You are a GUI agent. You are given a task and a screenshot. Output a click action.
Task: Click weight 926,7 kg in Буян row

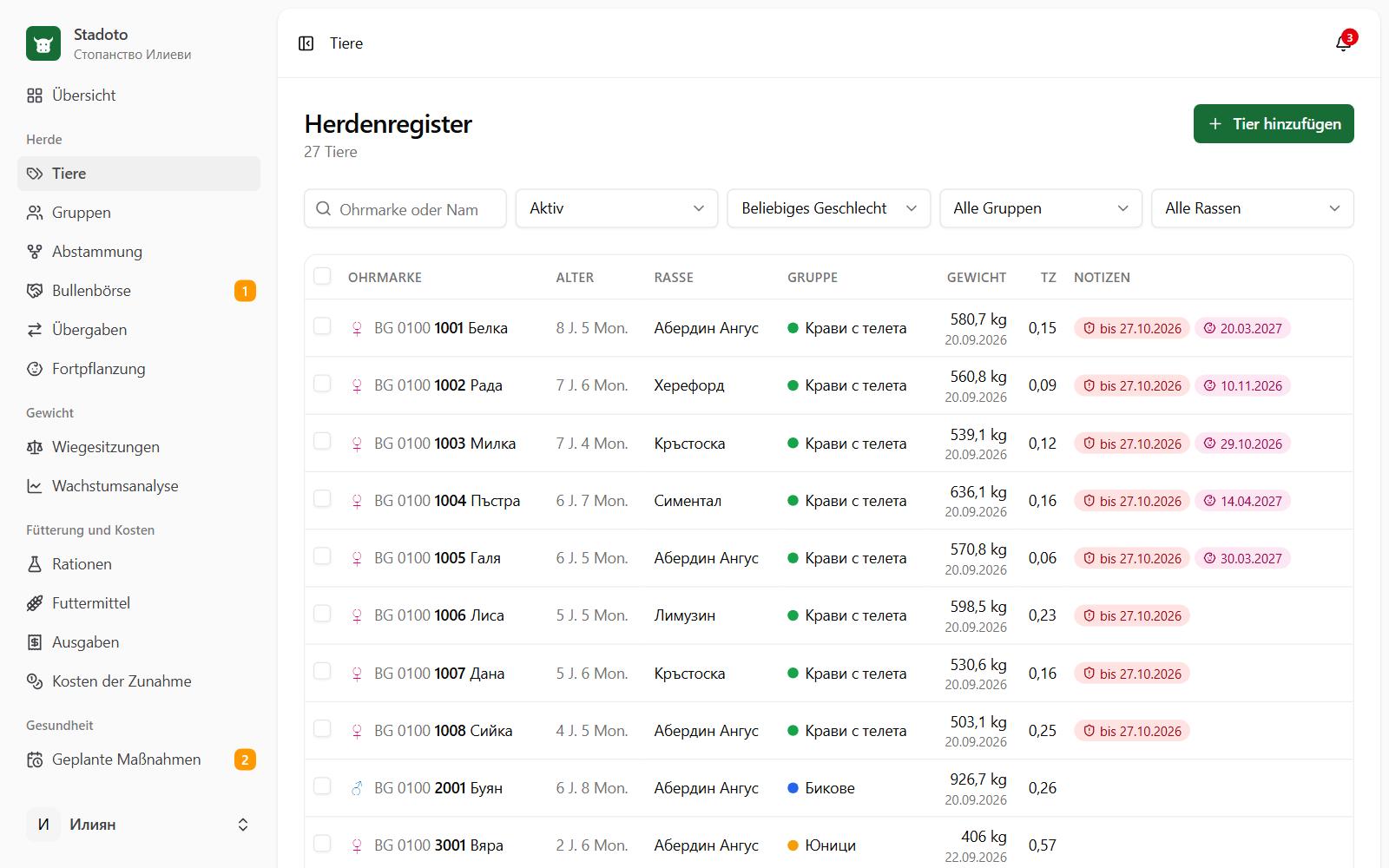tap(978, 779)
